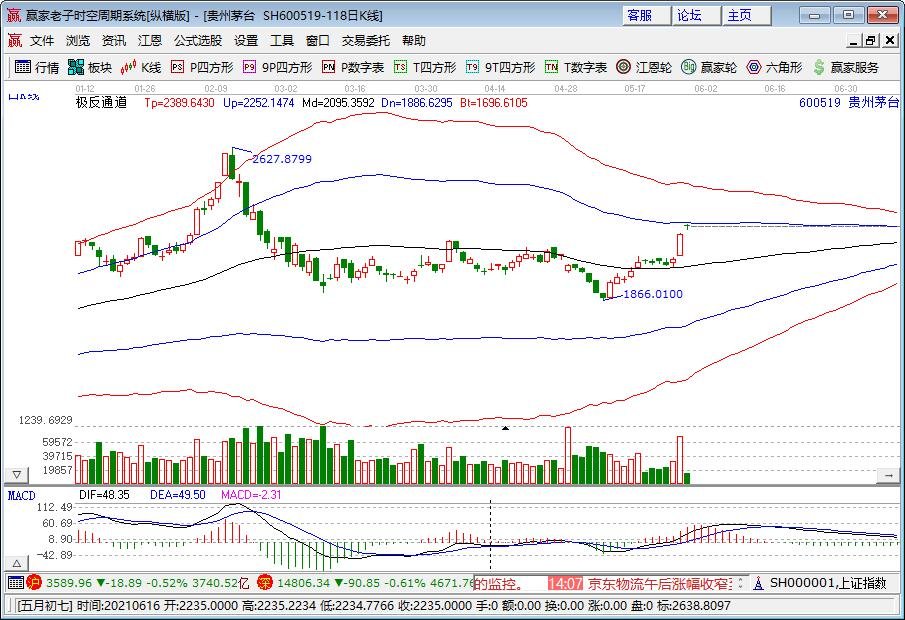
Task: Click the 3589.96 Shanghai index value
Action: click(69, 583)
